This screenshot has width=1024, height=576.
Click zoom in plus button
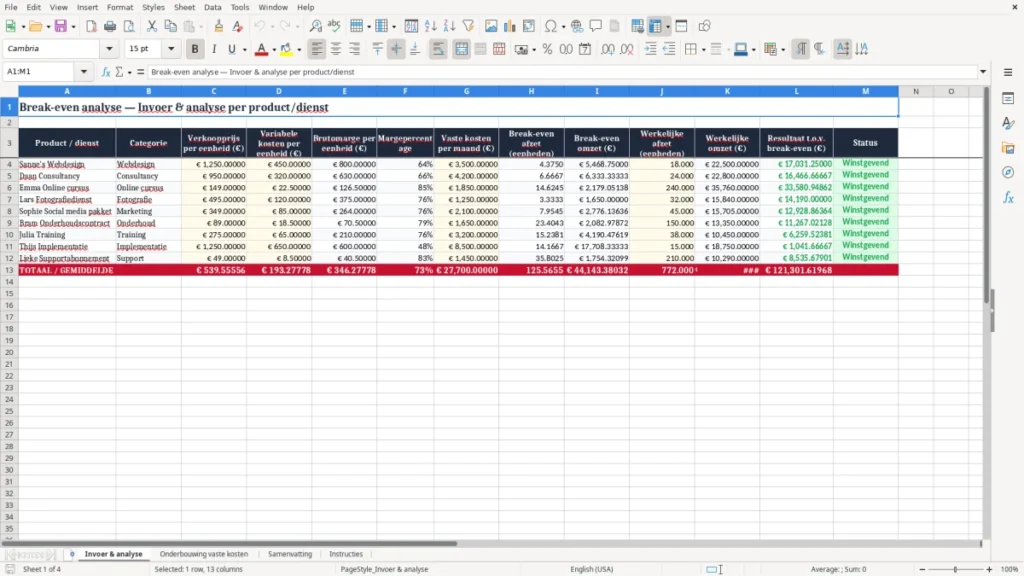pyautogui.click(x=989, y=569)
